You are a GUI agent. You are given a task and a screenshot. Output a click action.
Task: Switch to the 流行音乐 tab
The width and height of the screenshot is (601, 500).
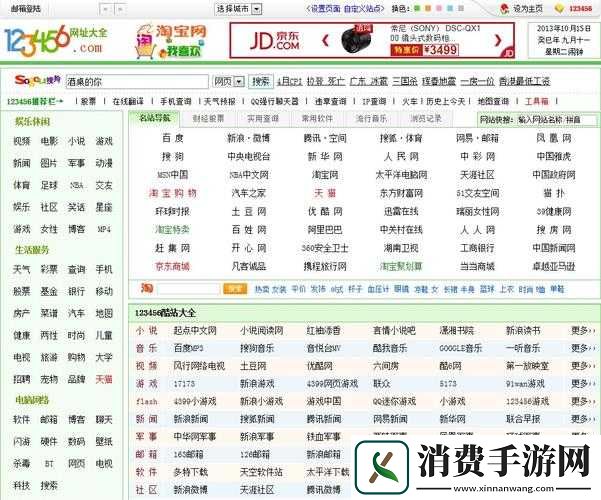point(371,118)
